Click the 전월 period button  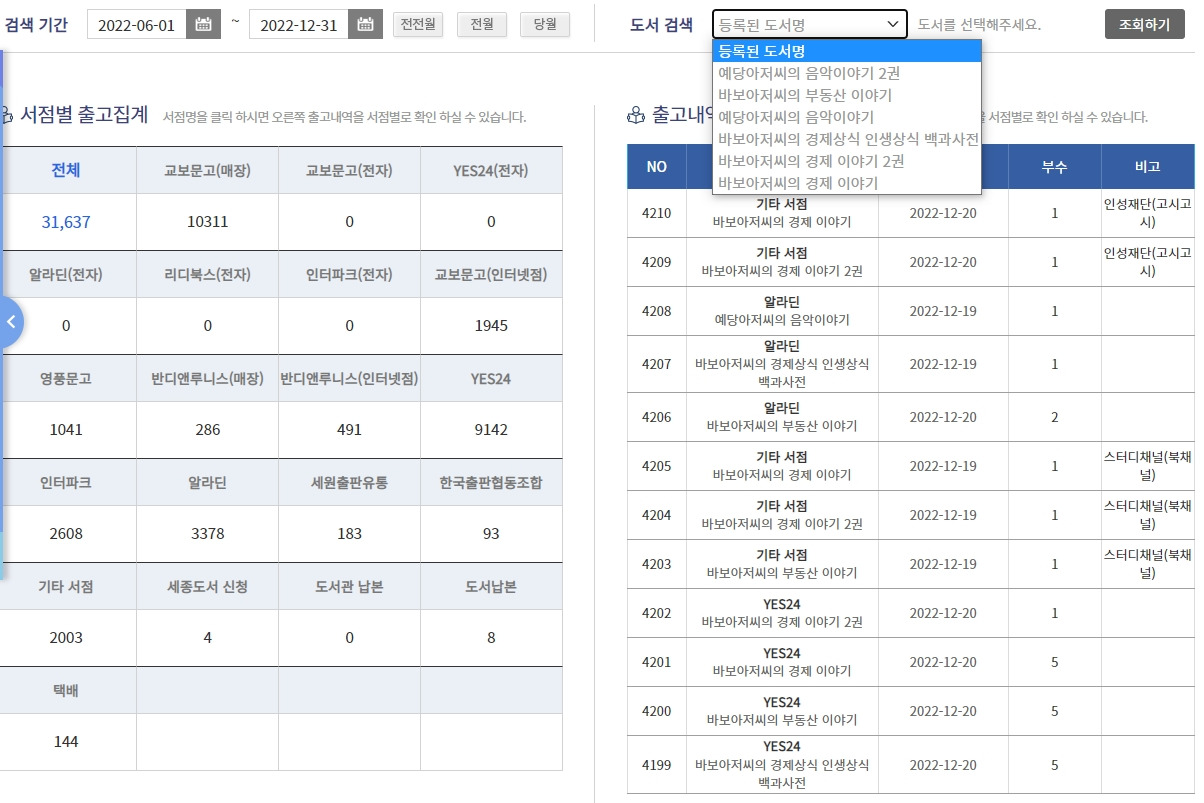tap(482, 24)
